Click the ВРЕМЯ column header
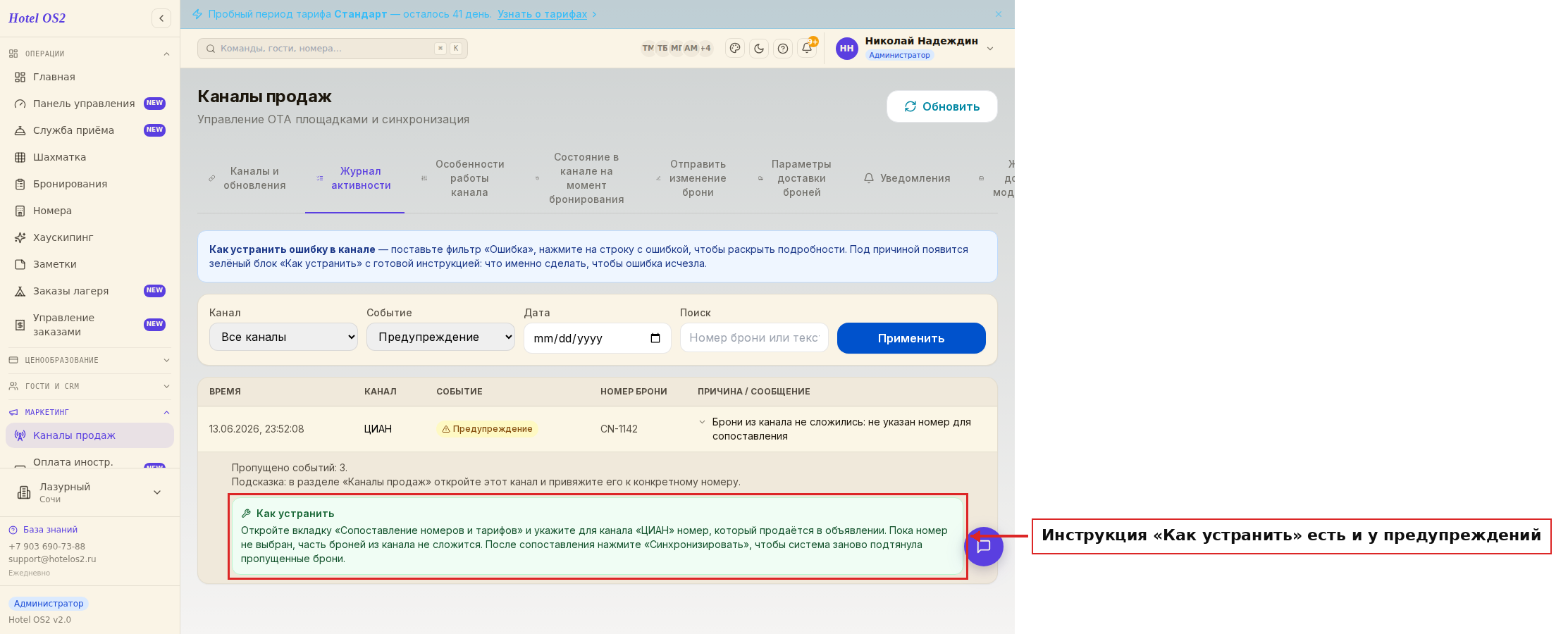This screenshot has height=634, width=1568. (x=225, y=392)
